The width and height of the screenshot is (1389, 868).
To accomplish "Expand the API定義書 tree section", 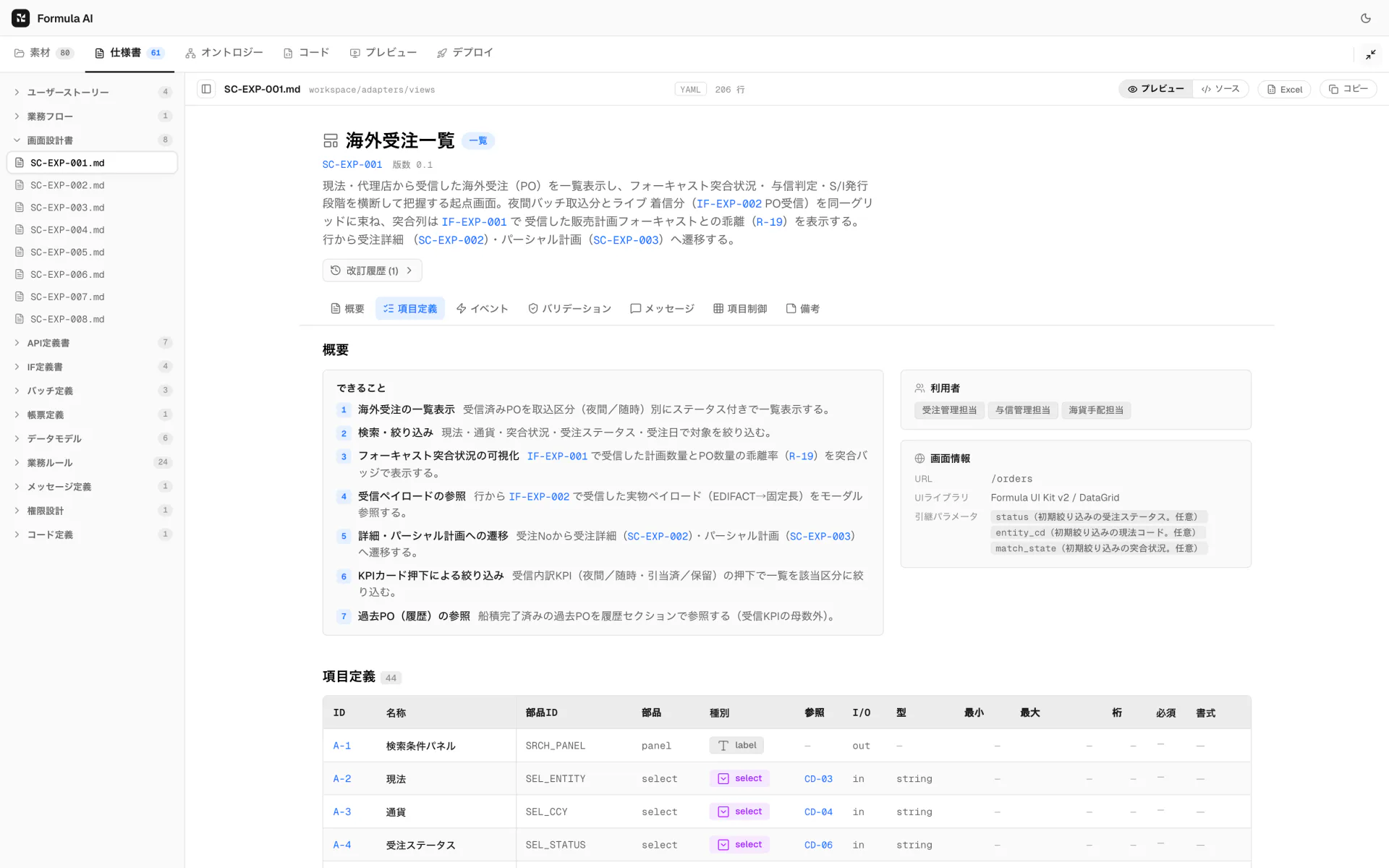I will click(x=93, y=343).
